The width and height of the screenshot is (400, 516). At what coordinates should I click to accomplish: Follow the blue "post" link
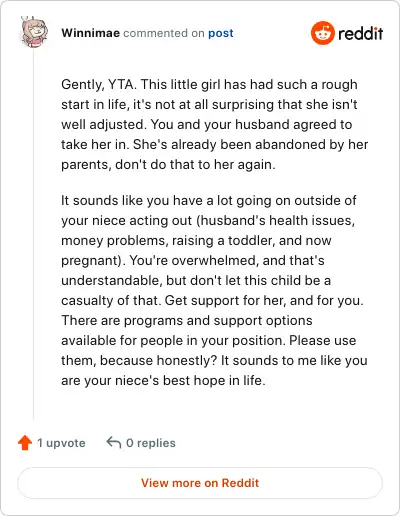221,33
